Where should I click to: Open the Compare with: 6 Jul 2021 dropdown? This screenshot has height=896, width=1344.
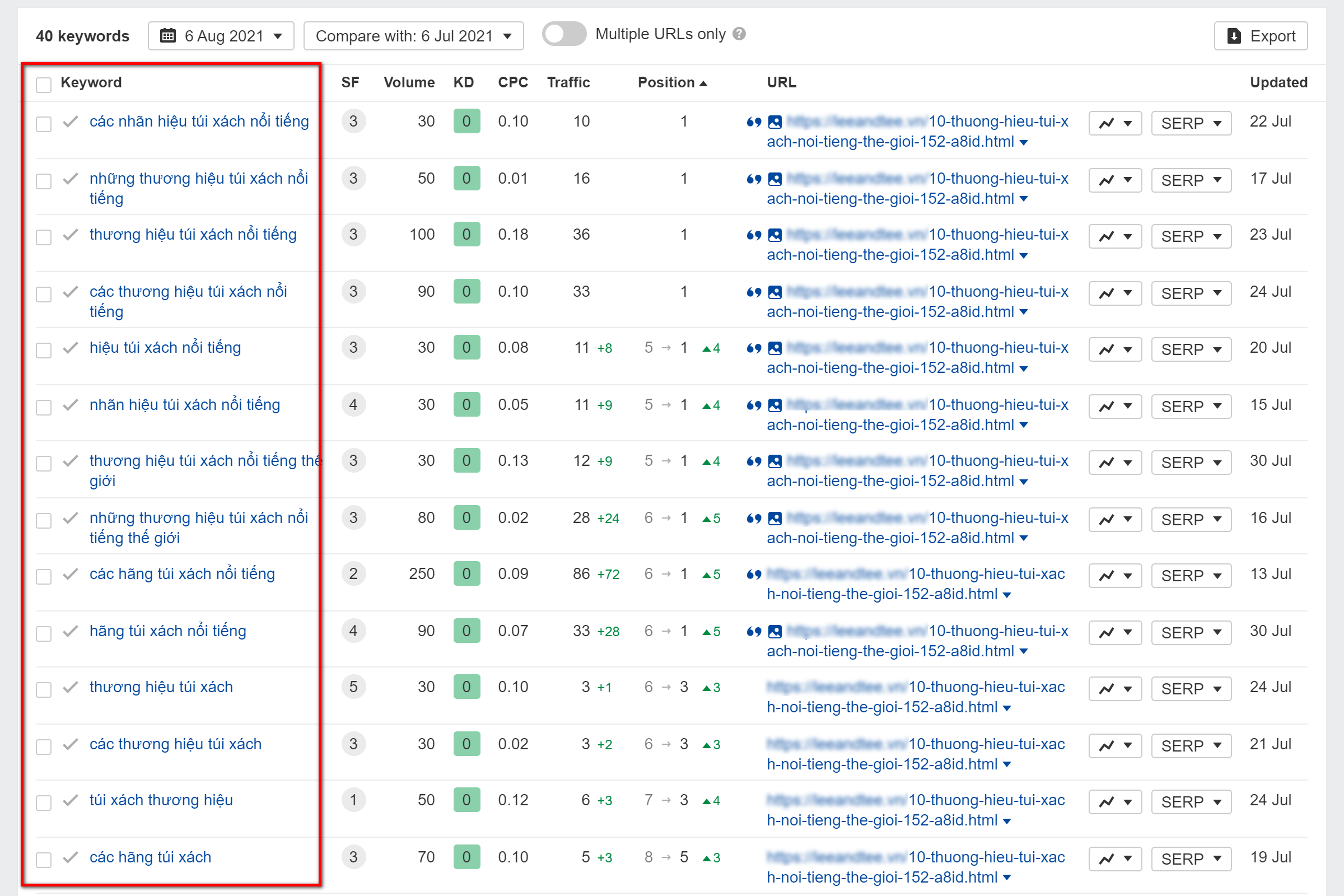point(414,36)
